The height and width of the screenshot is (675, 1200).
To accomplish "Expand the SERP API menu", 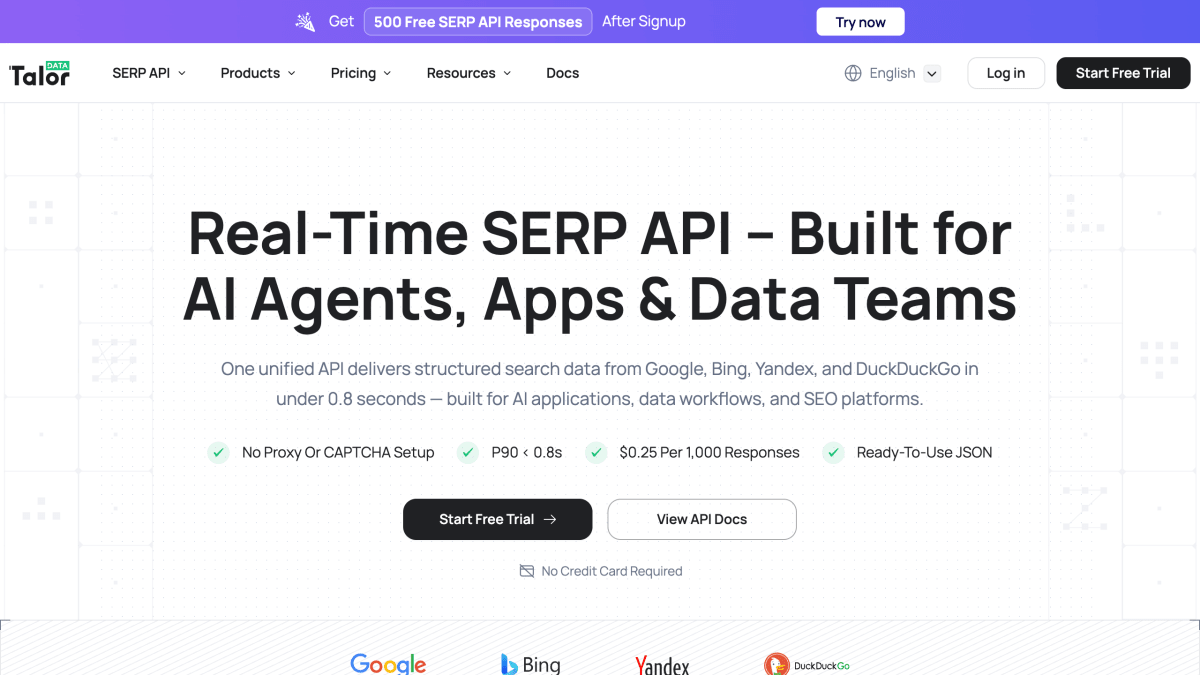I will pyautogui.click(x=149, y=73).
